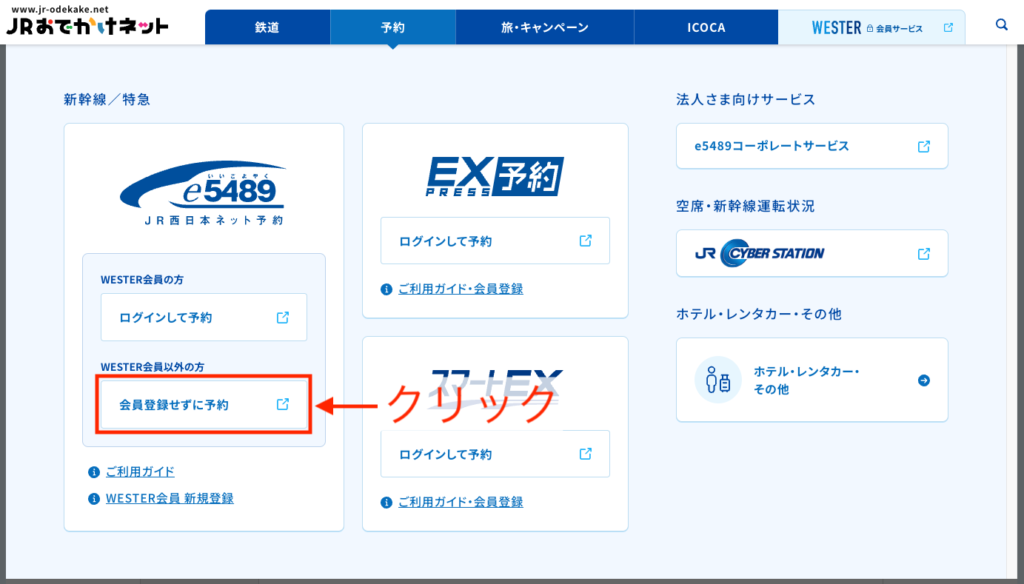This screenshot has width=1024, height=584.
Task: Click スマートEX ログインして予約 button
Action: (495, 454)
